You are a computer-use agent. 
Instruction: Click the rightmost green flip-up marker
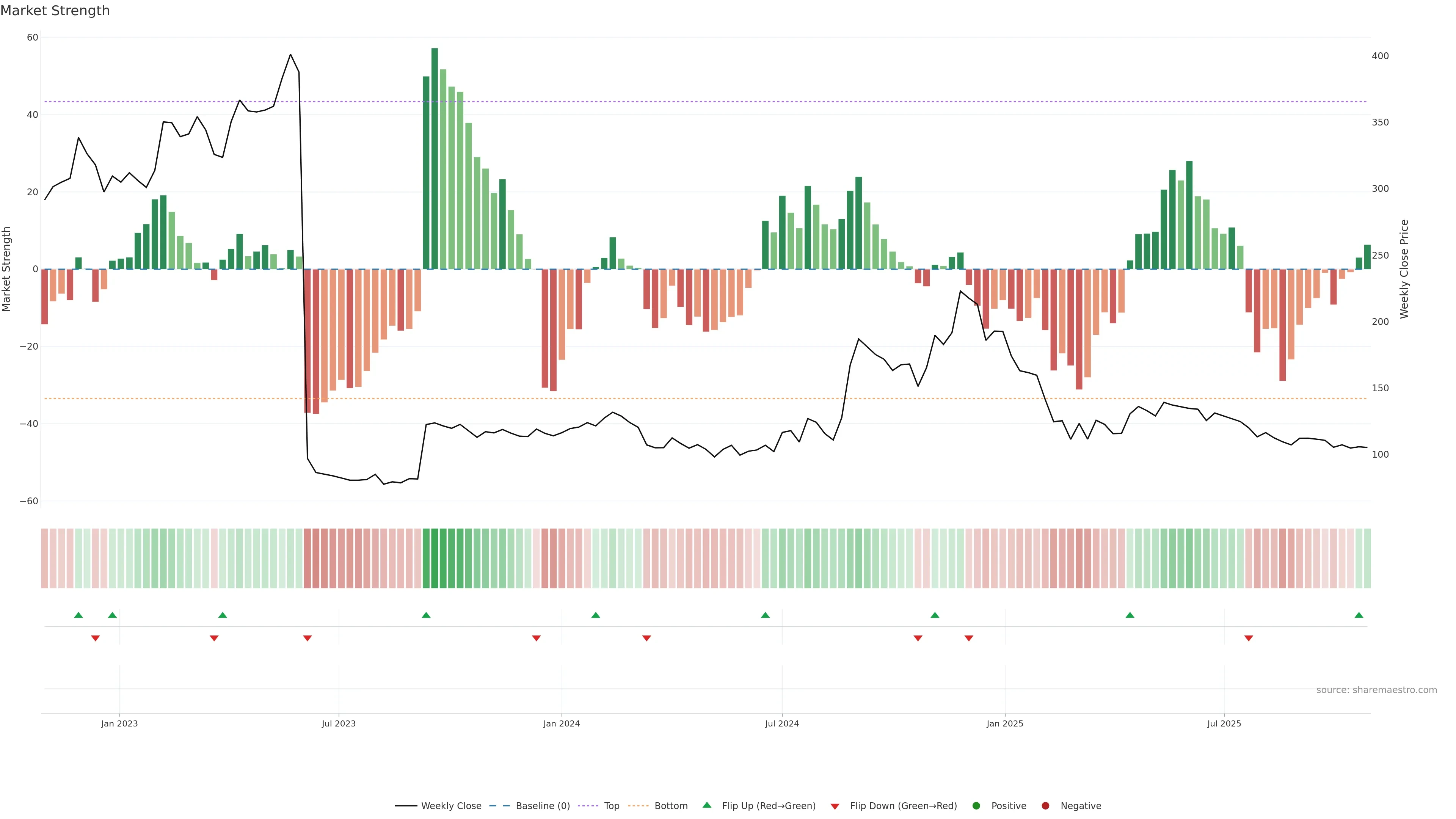1359,615
